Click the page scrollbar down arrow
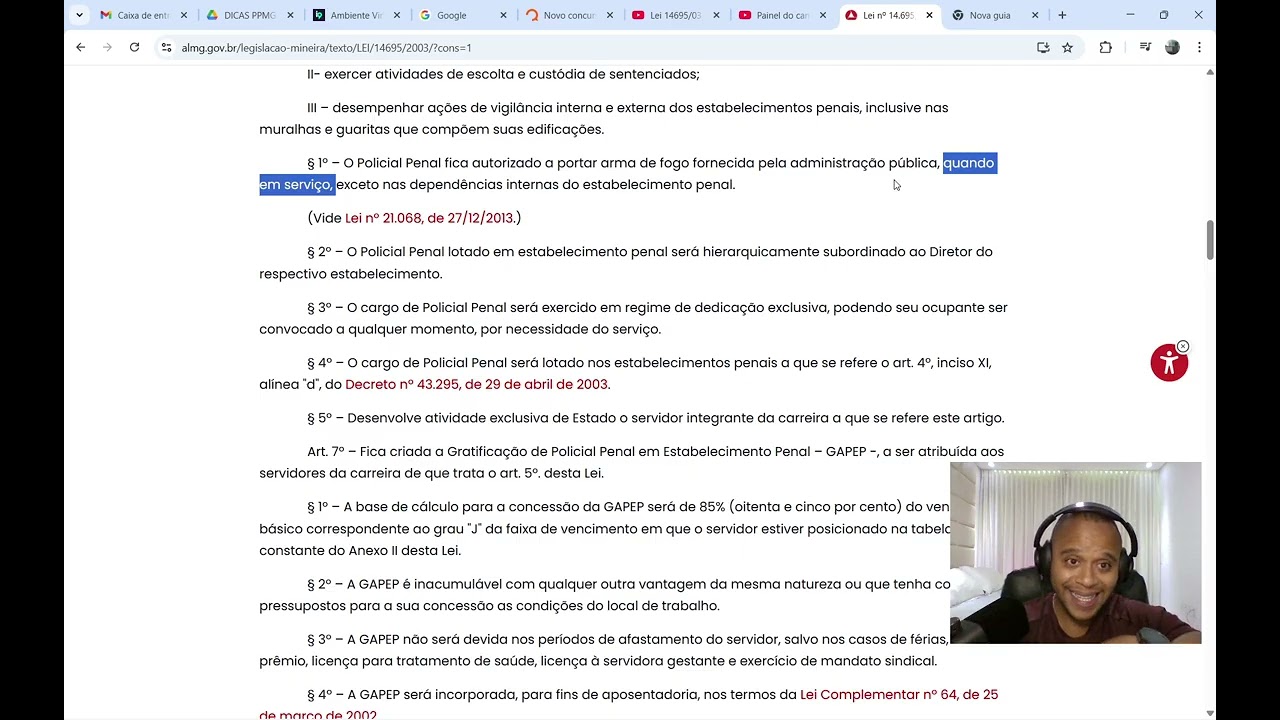 1210,713
